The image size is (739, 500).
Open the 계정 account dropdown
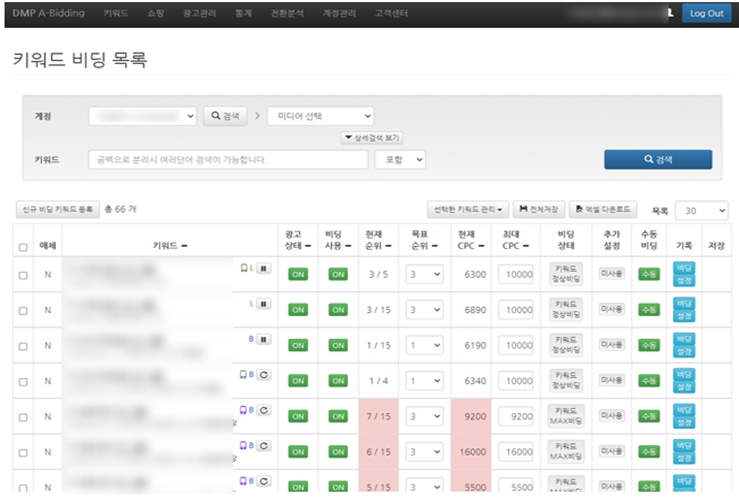(x=142, y=116)
